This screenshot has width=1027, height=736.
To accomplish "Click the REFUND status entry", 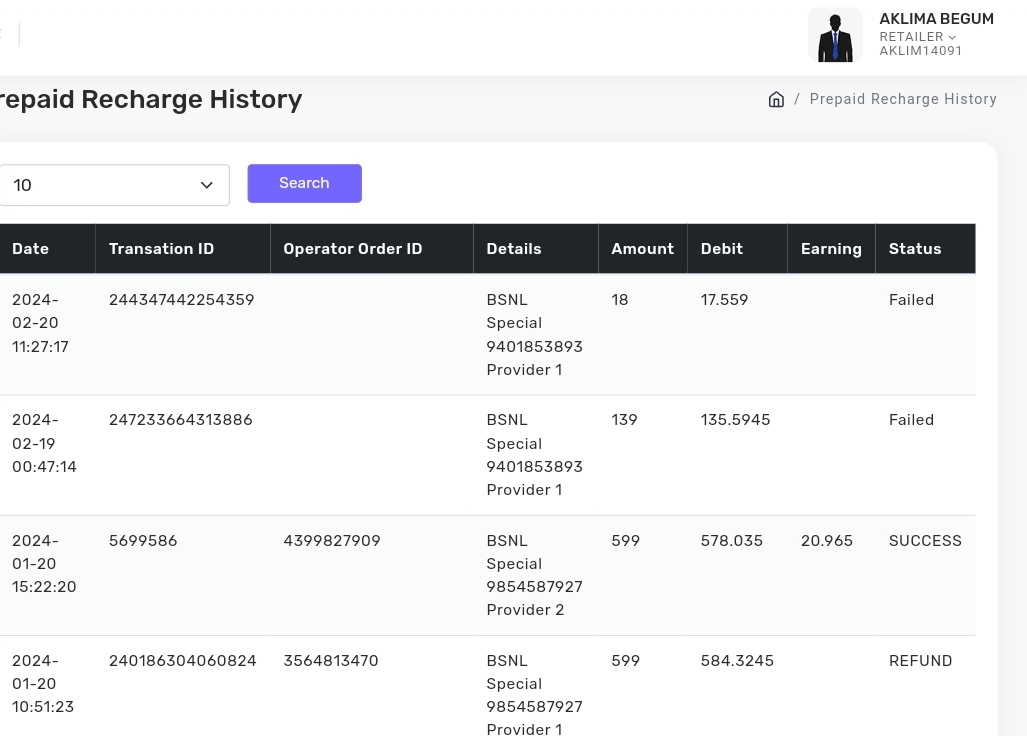I will pos(920,661).
